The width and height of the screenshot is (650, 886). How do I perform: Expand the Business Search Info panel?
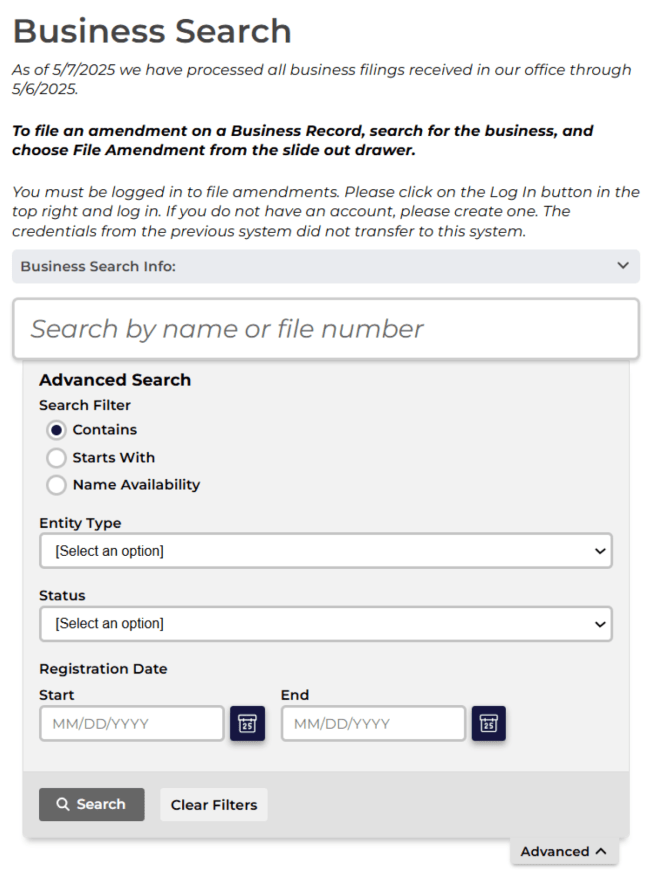click(326, 266)
